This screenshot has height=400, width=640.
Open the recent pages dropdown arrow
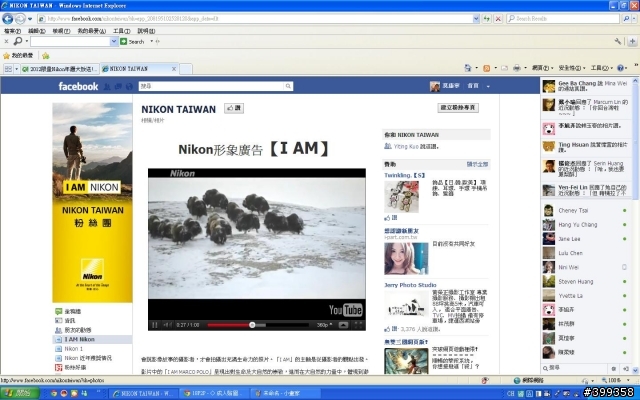tap(30, 19)
